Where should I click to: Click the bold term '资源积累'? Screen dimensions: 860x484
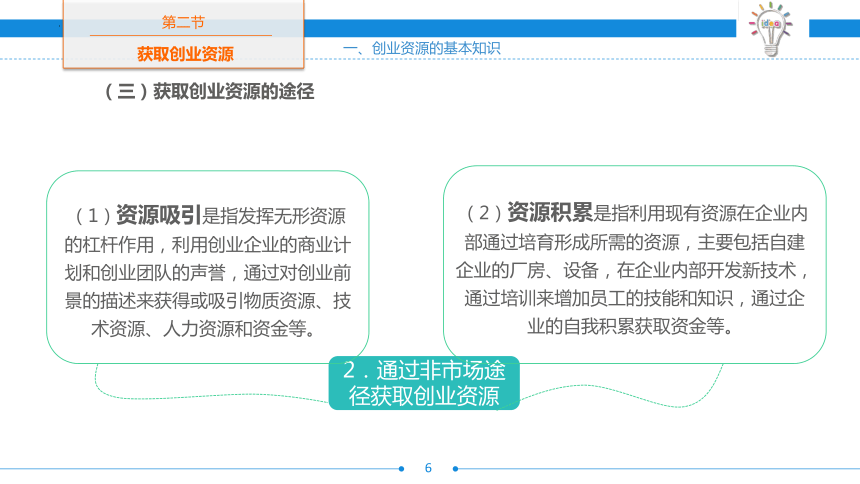pos(550,212)
